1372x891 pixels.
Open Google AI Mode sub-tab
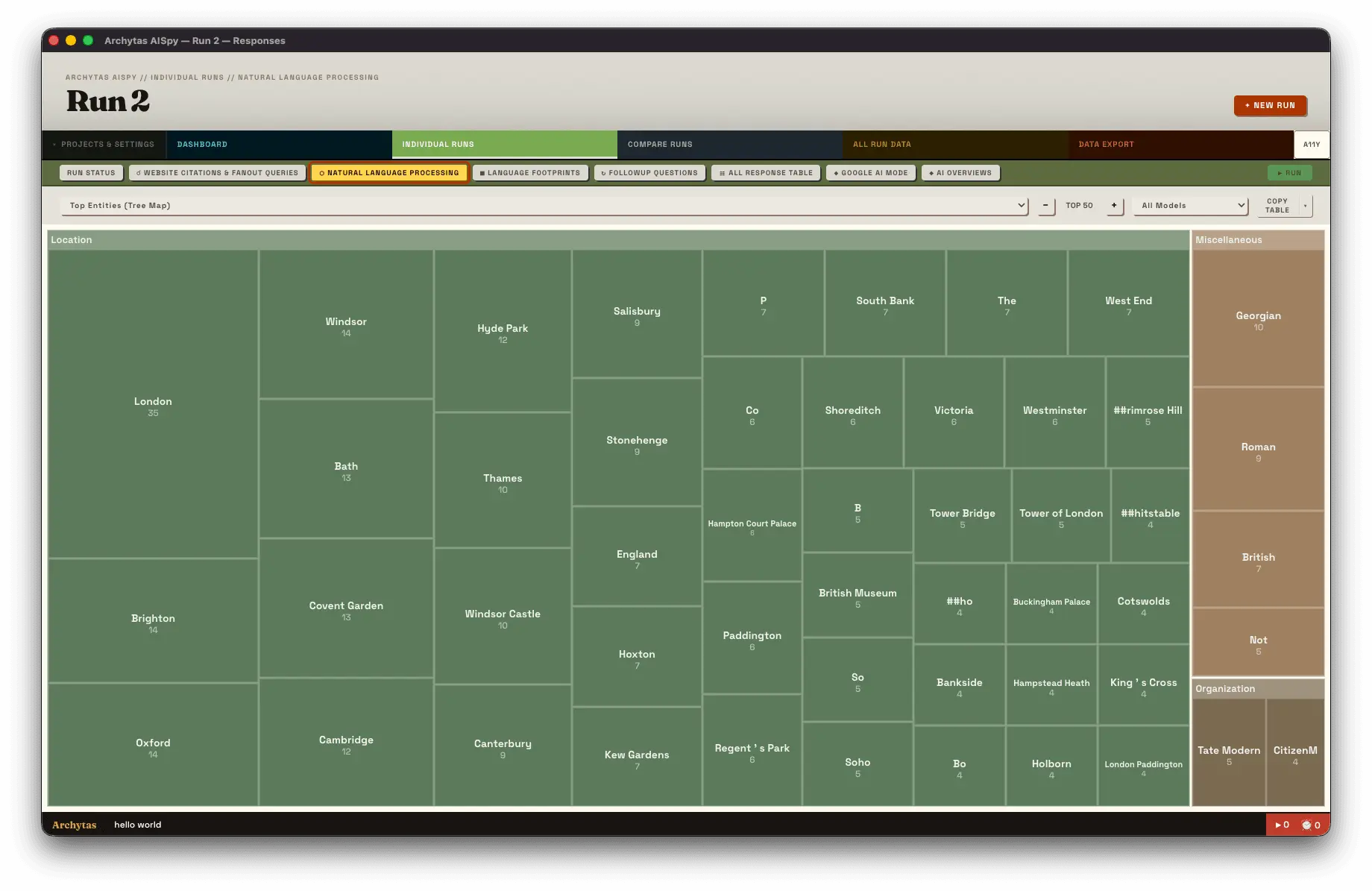tap(871, 173)
